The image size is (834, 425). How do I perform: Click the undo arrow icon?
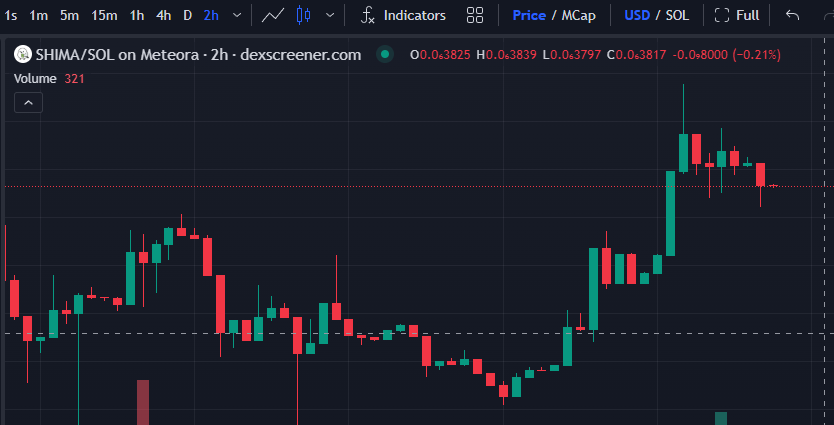coord(793,15)
